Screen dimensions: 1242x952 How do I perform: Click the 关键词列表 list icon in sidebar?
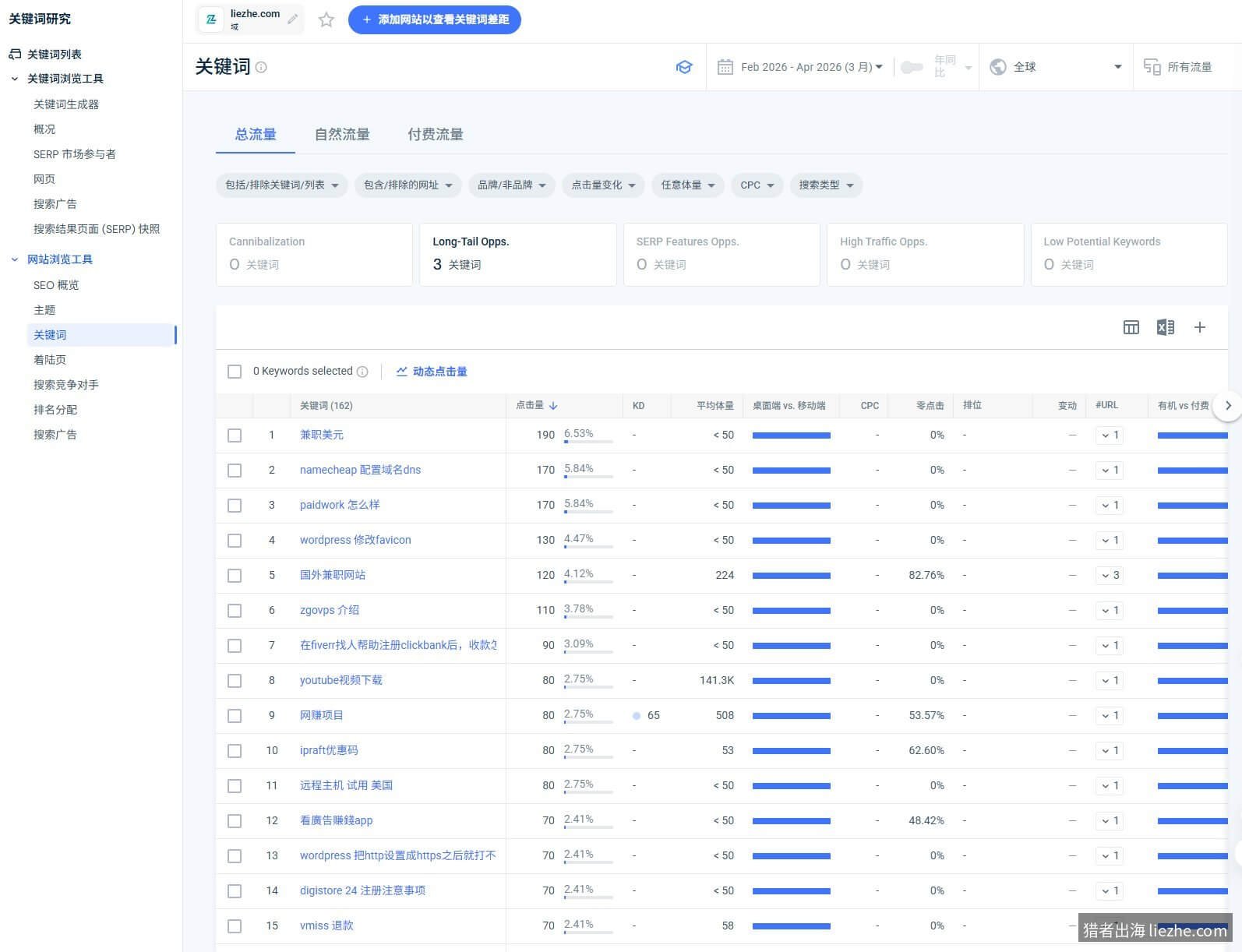click(x=15, y=54)
